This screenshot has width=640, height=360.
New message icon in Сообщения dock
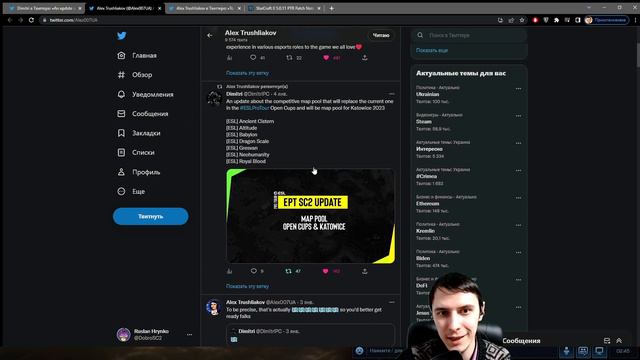[x=607, y=340]
